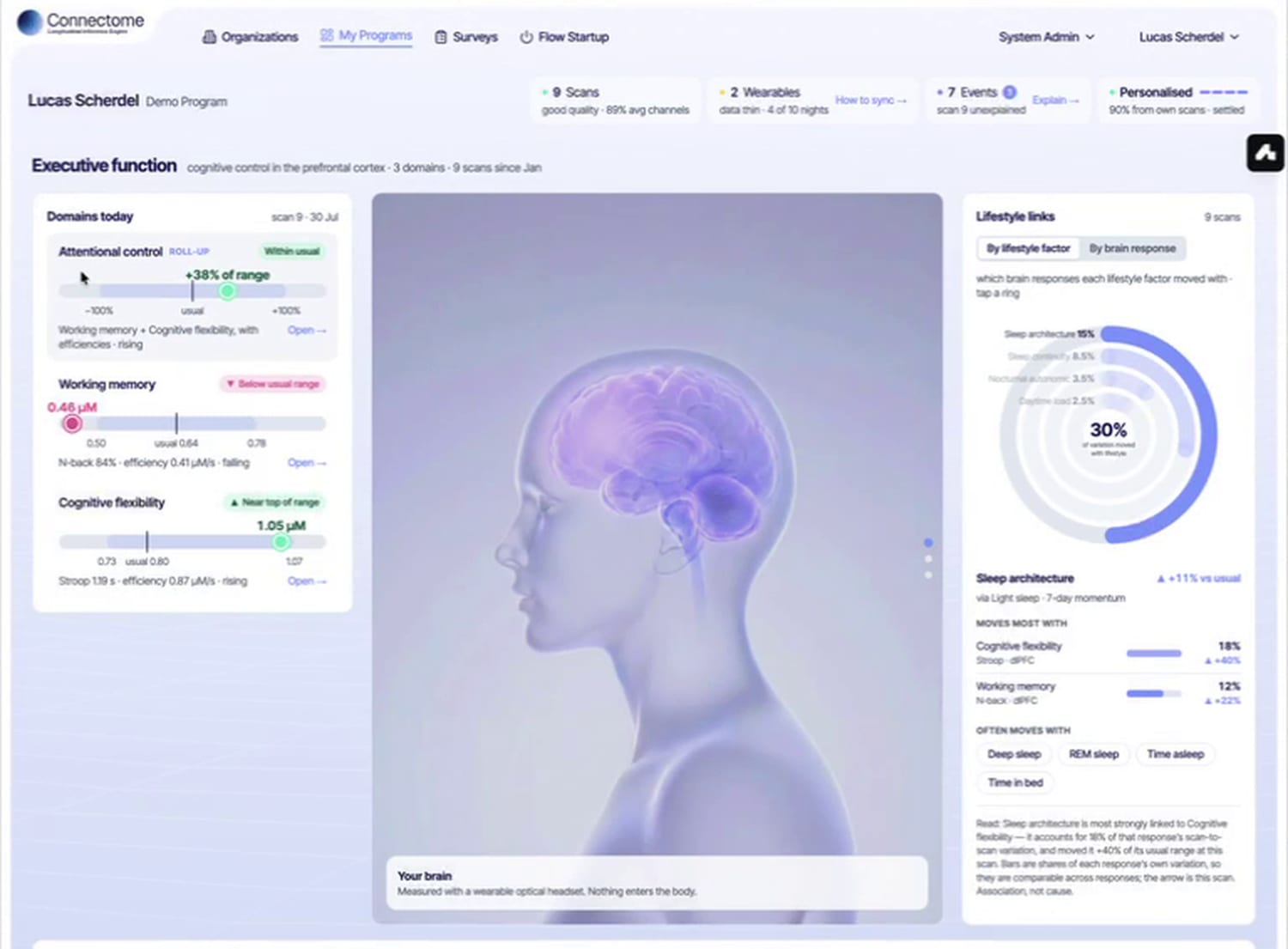Screen dimensions: 1288x949
Task: Click the black floating assistant icon button
Action: coord(1265,153)
